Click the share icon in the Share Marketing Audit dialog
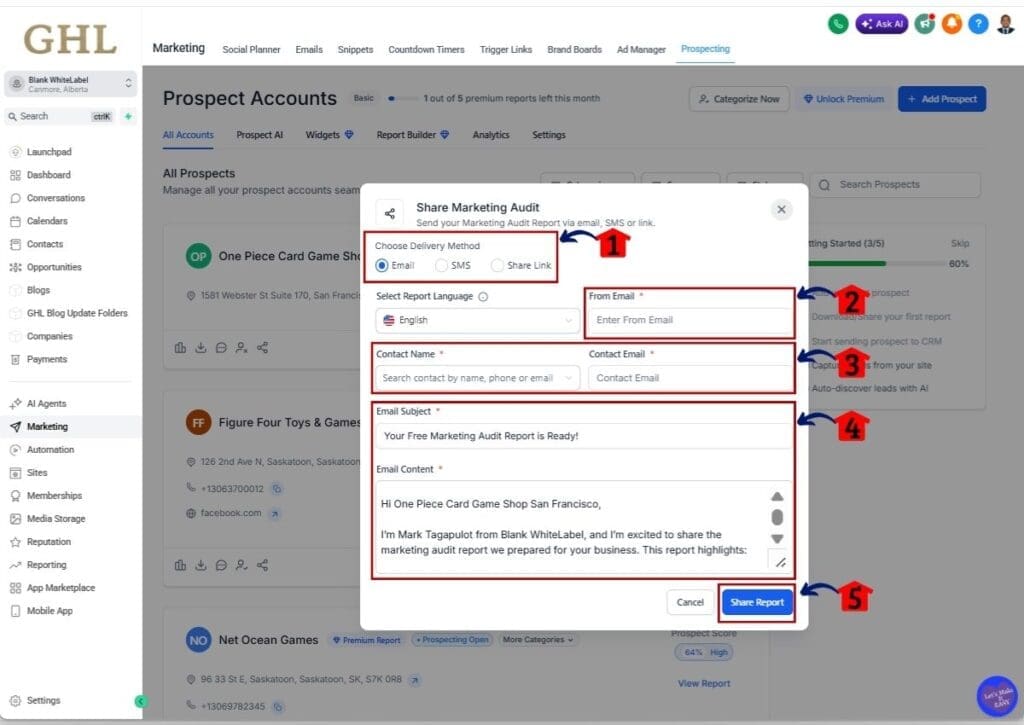The width and height of the screenshot is (1024, 725). (389, 212)
